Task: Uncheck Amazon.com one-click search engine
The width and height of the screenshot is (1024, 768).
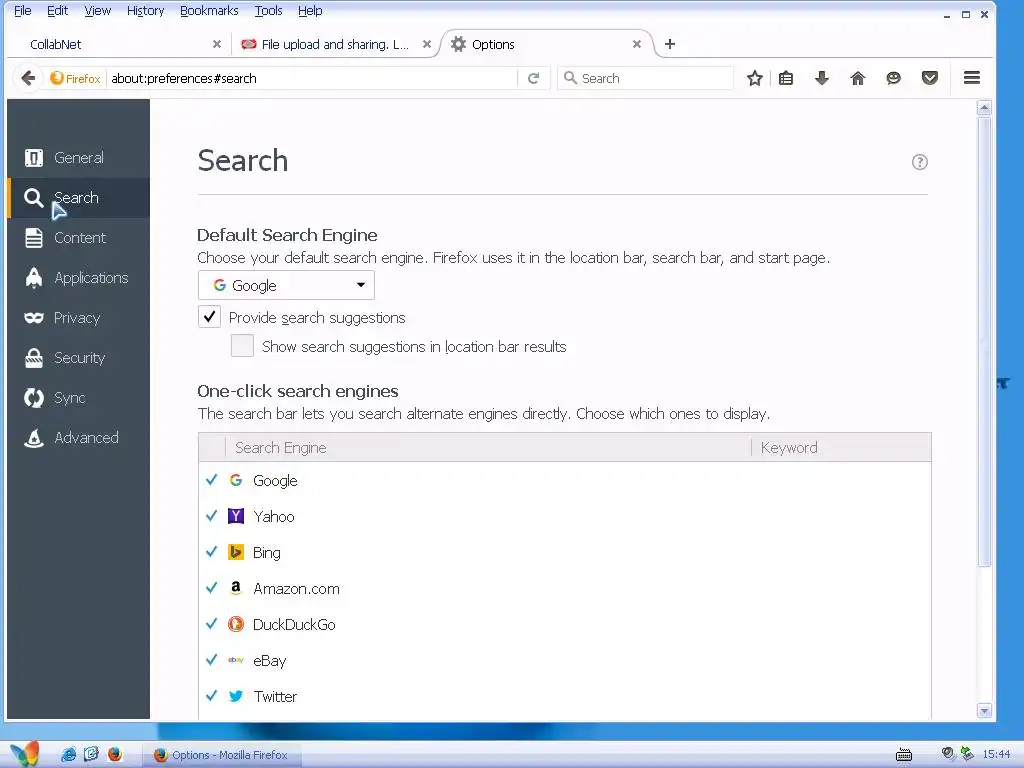Action: pyautogui.click(x=212, y=588)
